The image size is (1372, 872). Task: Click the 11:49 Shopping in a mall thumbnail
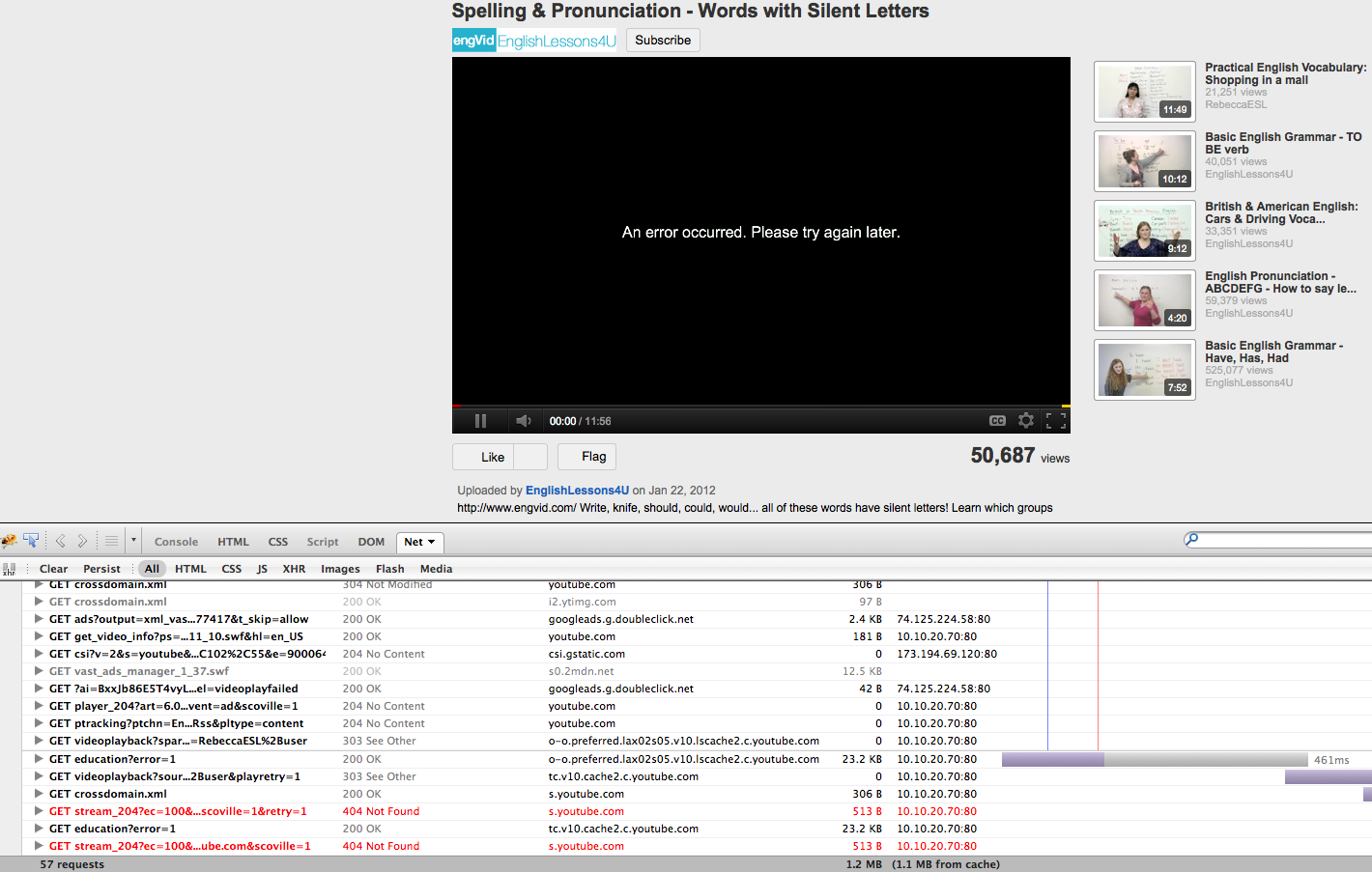pyautogui.click(x=1145, y=92)
